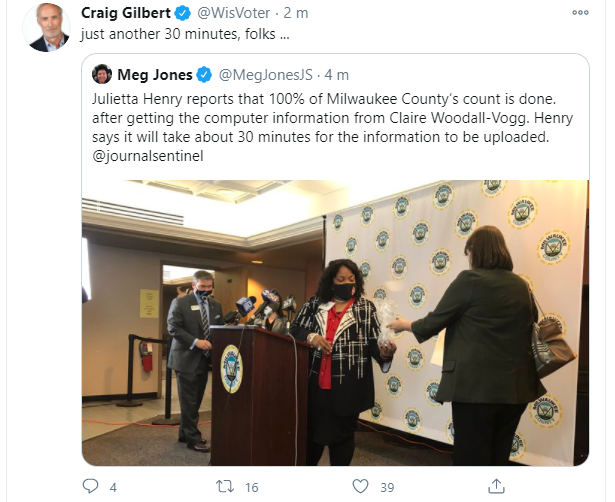This screenshot has width=615, height=502.
Task: Open the @MegJonesJS handle
Action: (266, 75)
